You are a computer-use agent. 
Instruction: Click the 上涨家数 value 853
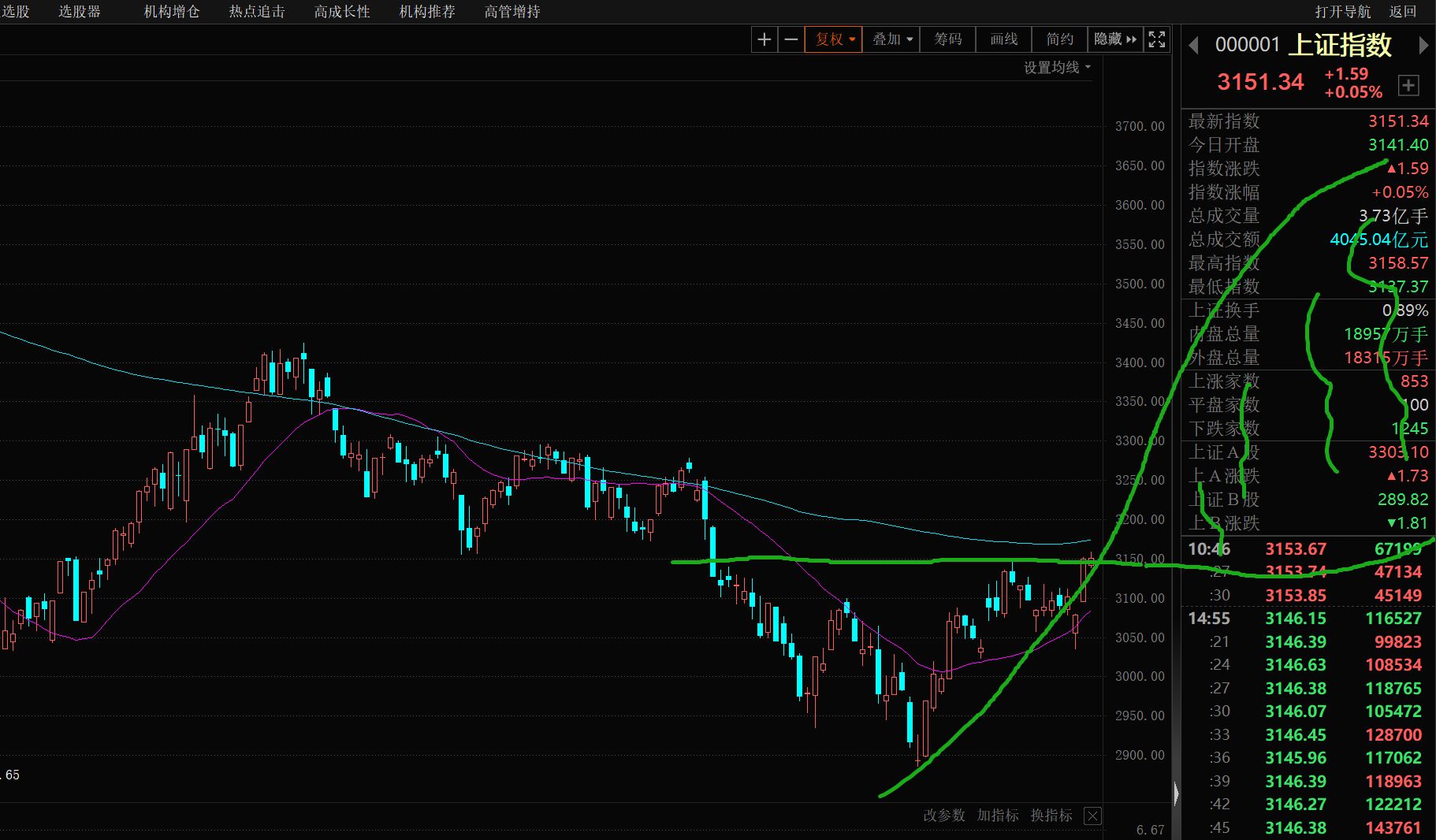click(1414, 381)
